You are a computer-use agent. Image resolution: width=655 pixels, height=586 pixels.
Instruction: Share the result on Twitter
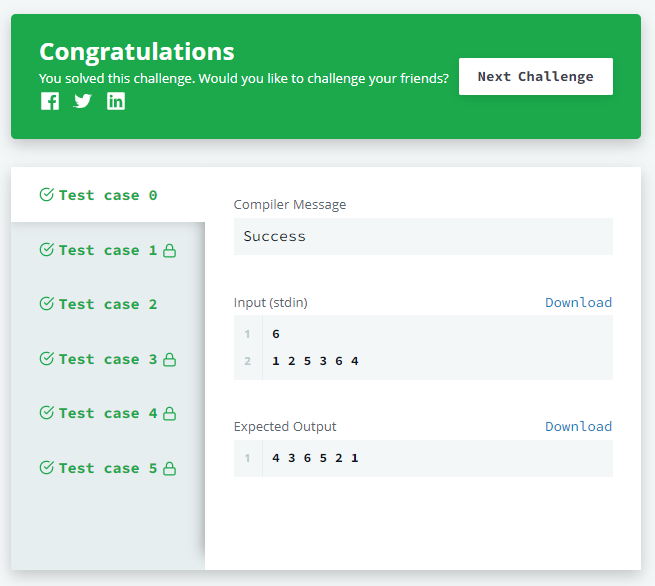click(82, 101)
